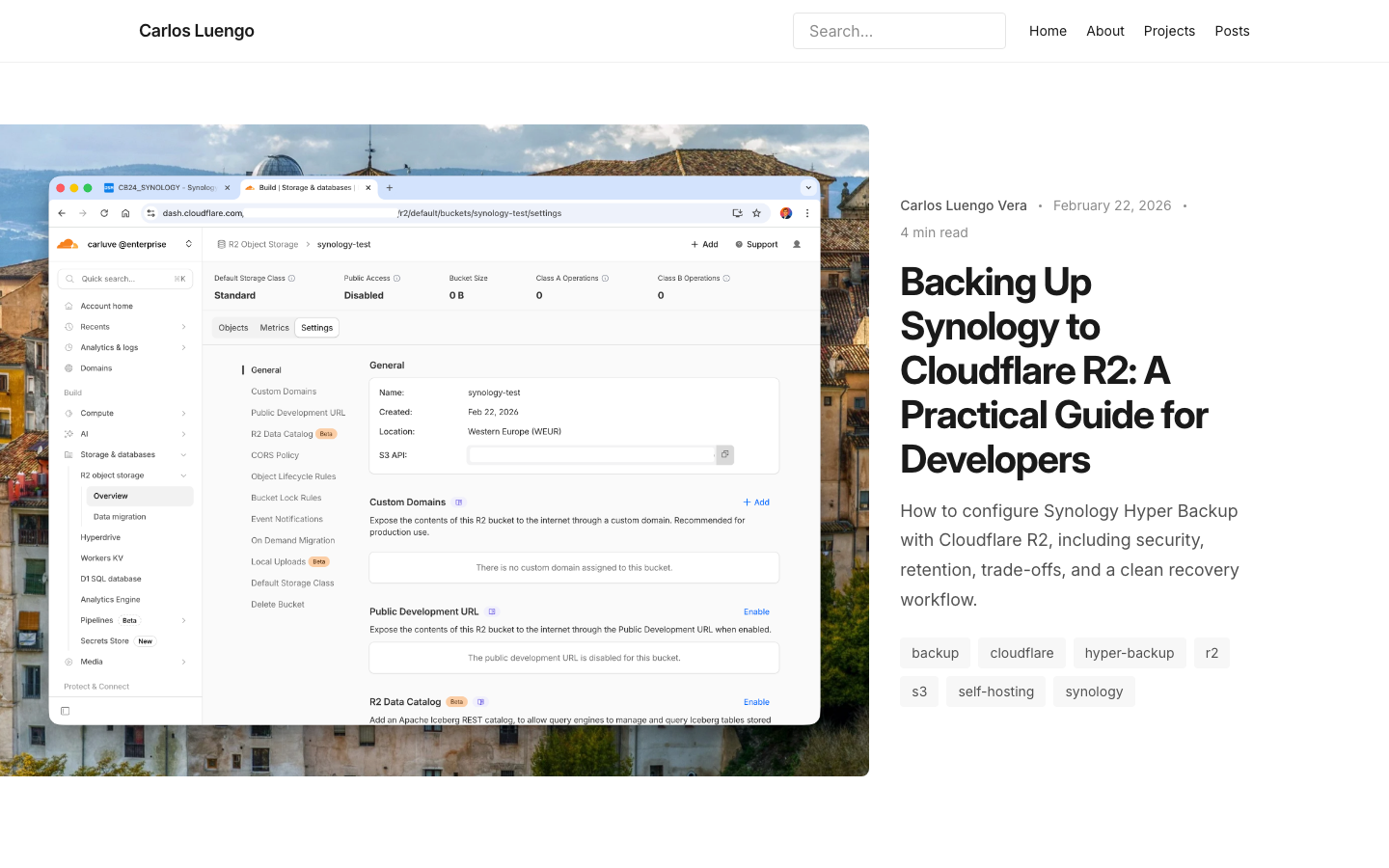Viewport: 1389px width, 868px height.
Task: Choose the r2 tag
Action: click(x=1212, y=653)
